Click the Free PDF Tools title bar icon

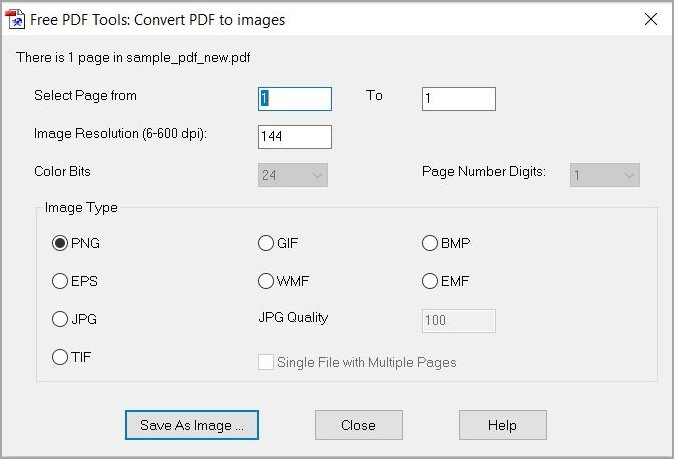(16, 18)
